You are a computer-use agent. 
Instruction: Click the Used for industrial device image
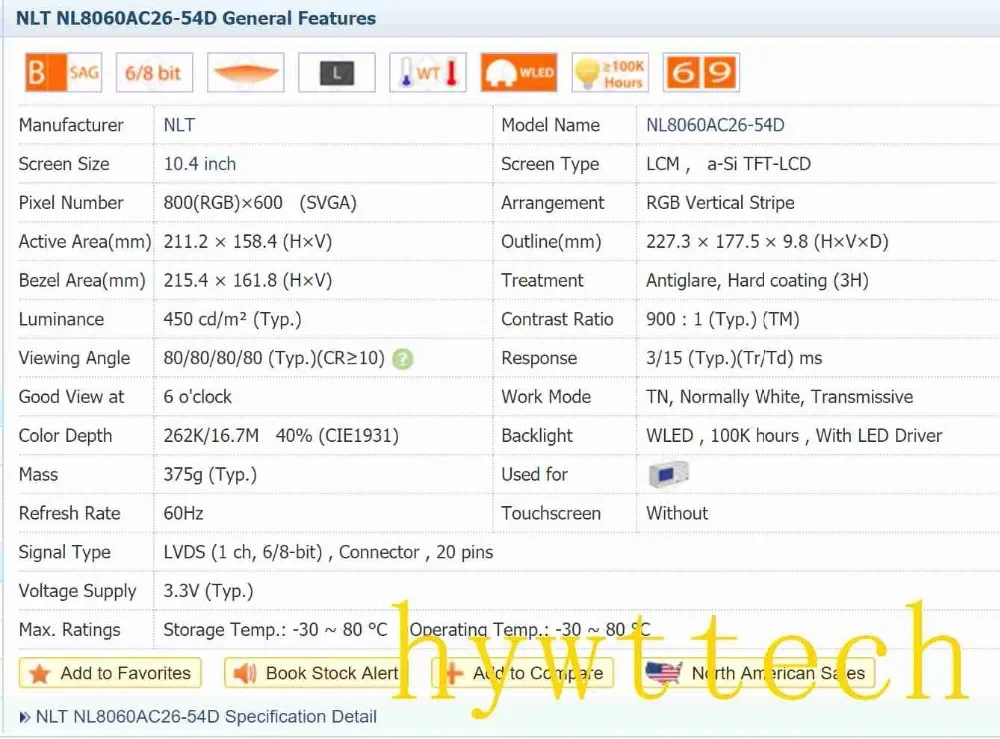(668, 475)
